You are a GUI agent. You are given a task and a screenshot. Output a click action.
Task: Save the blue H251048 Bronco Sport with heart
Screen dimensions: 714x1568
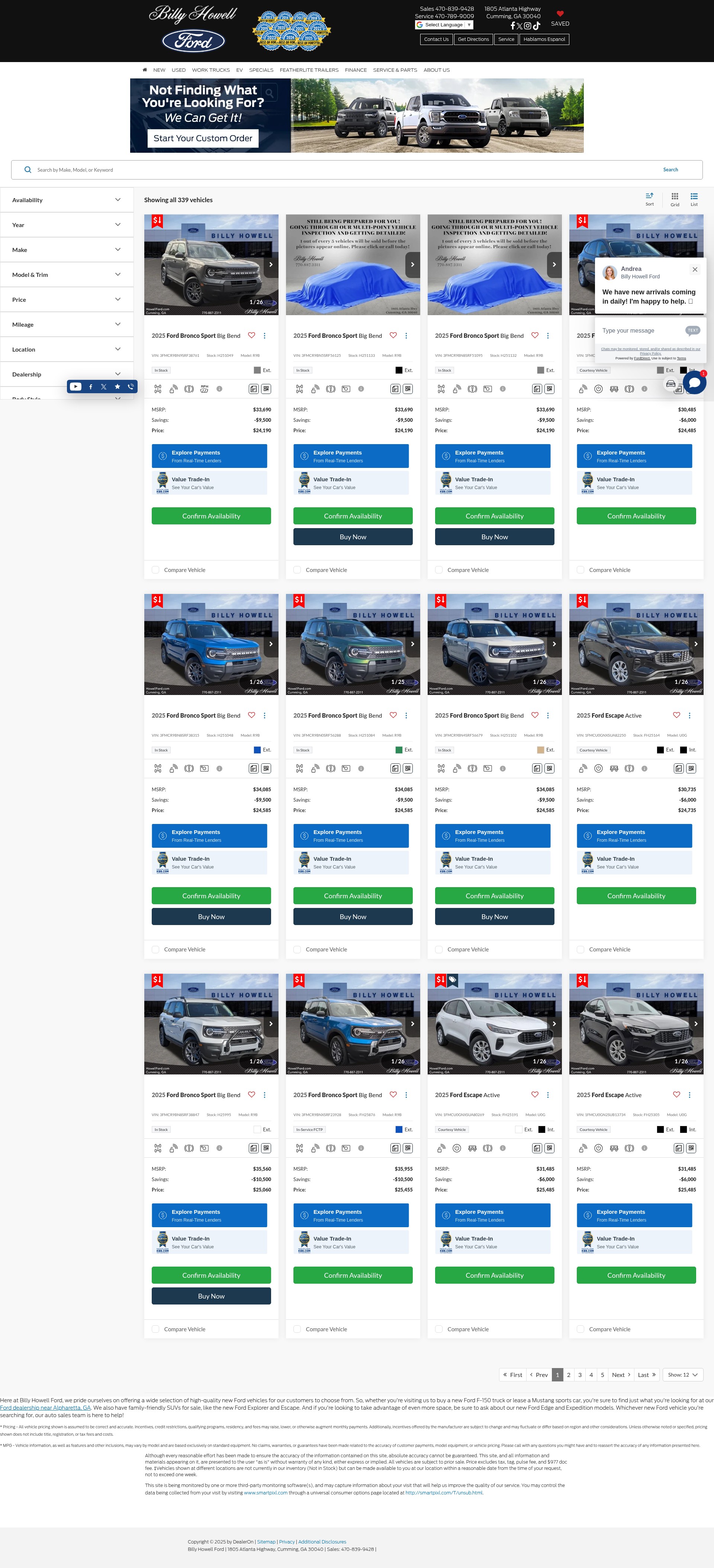[x=252, y=715]
